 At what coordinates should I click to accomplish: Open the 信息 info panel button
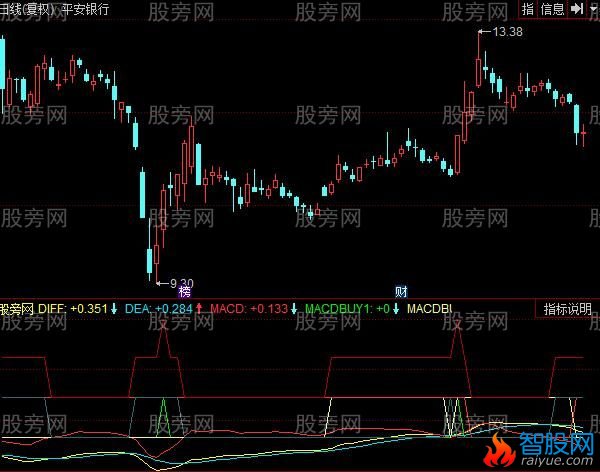pyautogui.click(x=552, y=9)
